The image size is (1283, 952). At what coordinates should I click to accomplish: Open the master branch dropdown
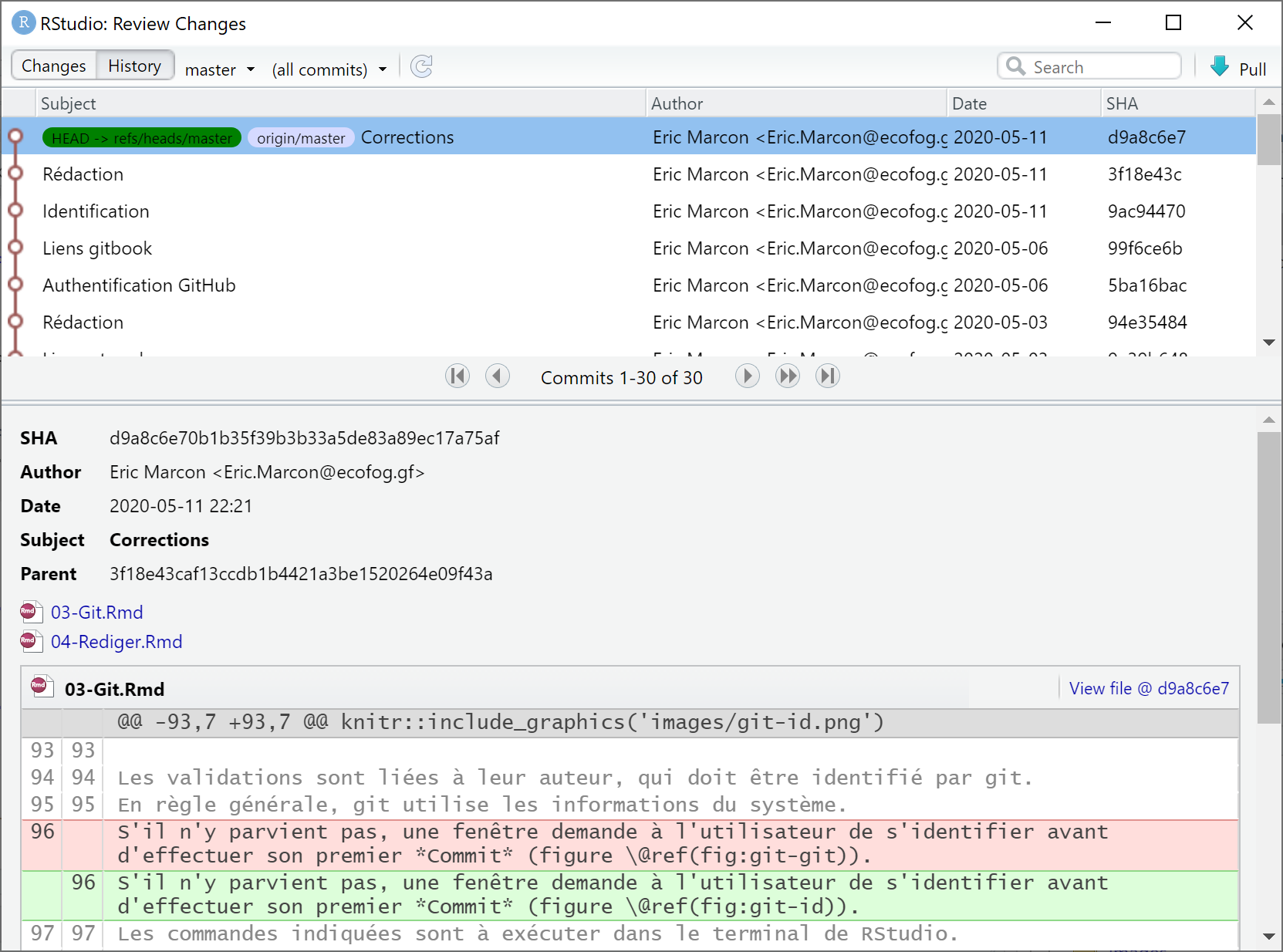(x=220, y=69)
